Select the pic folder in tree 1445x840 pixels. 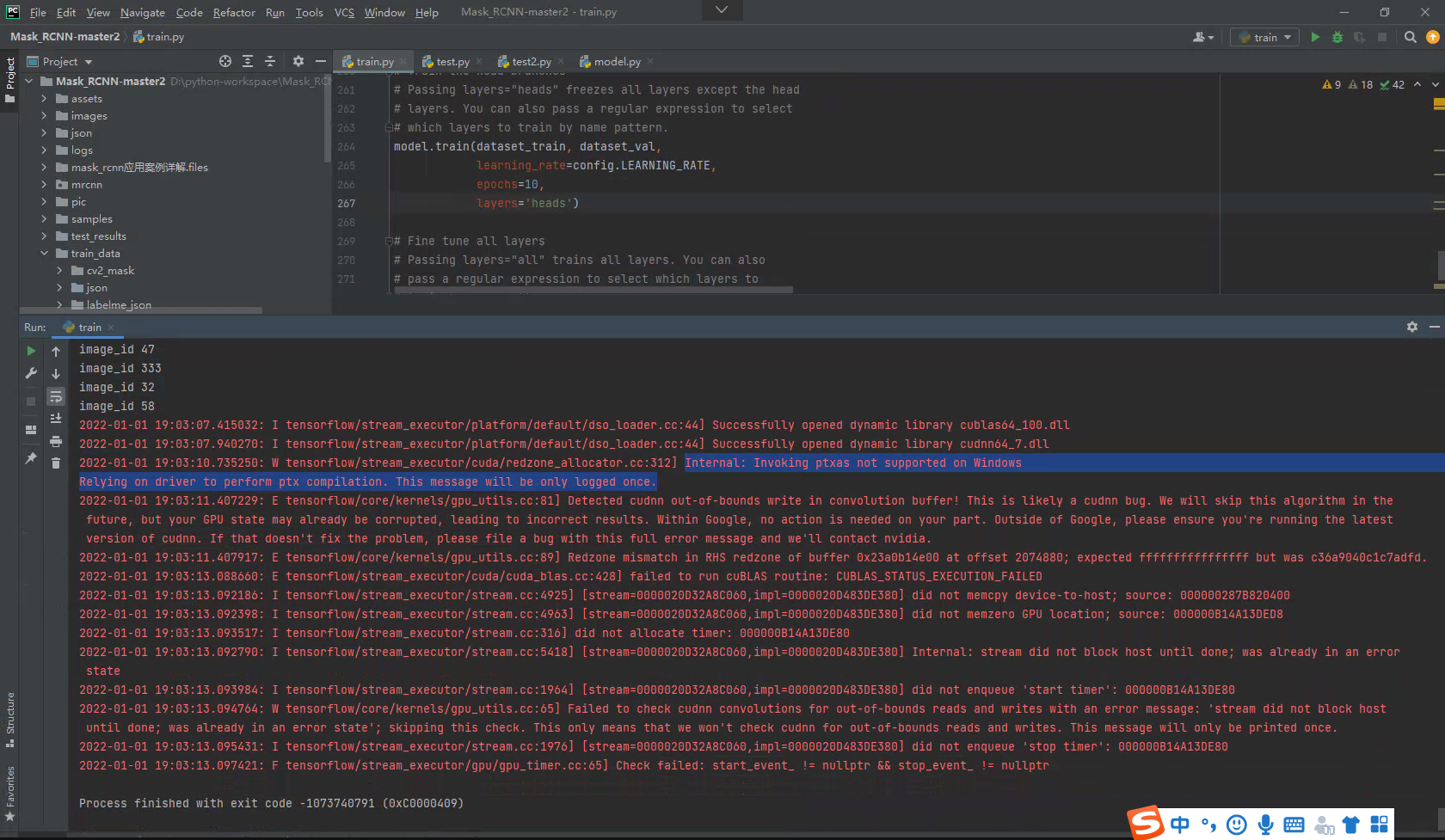point(78,201)
